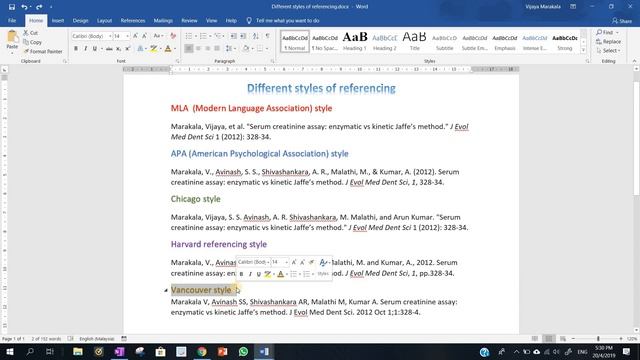640x360 pixels.
Task: Open the Numbering list dropdown in the ribbon
Action: pos(210,36)
